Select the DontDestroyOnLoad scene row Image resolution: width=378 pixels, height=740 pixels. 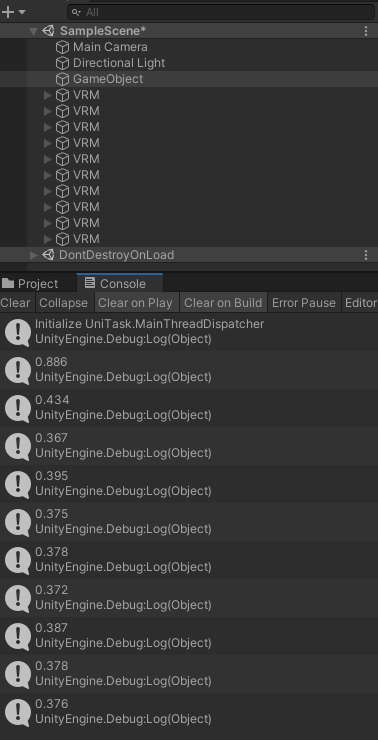tap(189, 255)
